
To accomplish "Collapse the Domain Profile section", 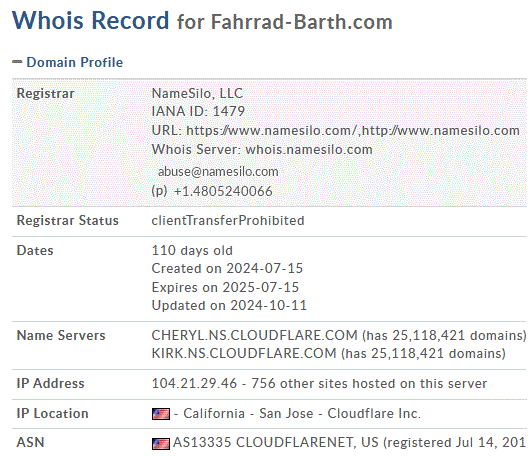I will pos(68,62).
